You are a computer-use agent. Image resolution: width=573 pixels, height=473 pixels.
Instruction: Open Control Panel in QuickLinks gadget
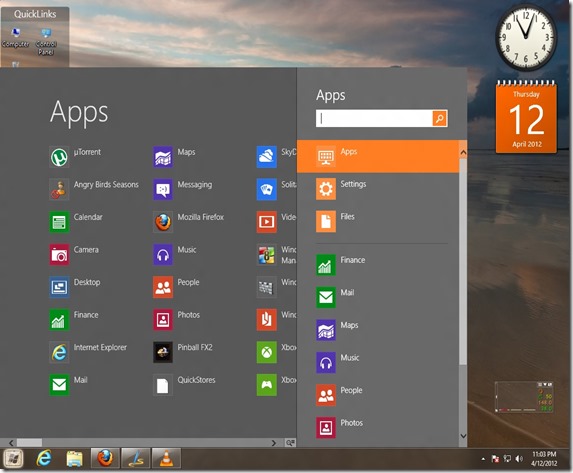pyautogui.click(x=46, y=41)
